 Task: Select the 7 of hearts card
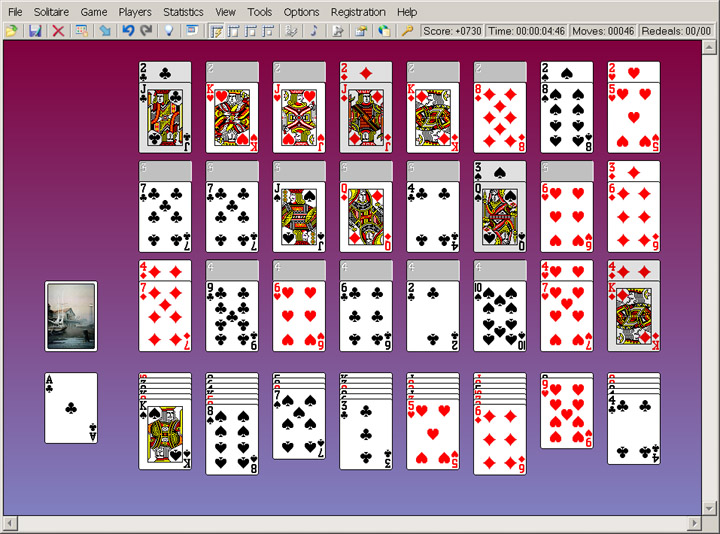[567, 316]
